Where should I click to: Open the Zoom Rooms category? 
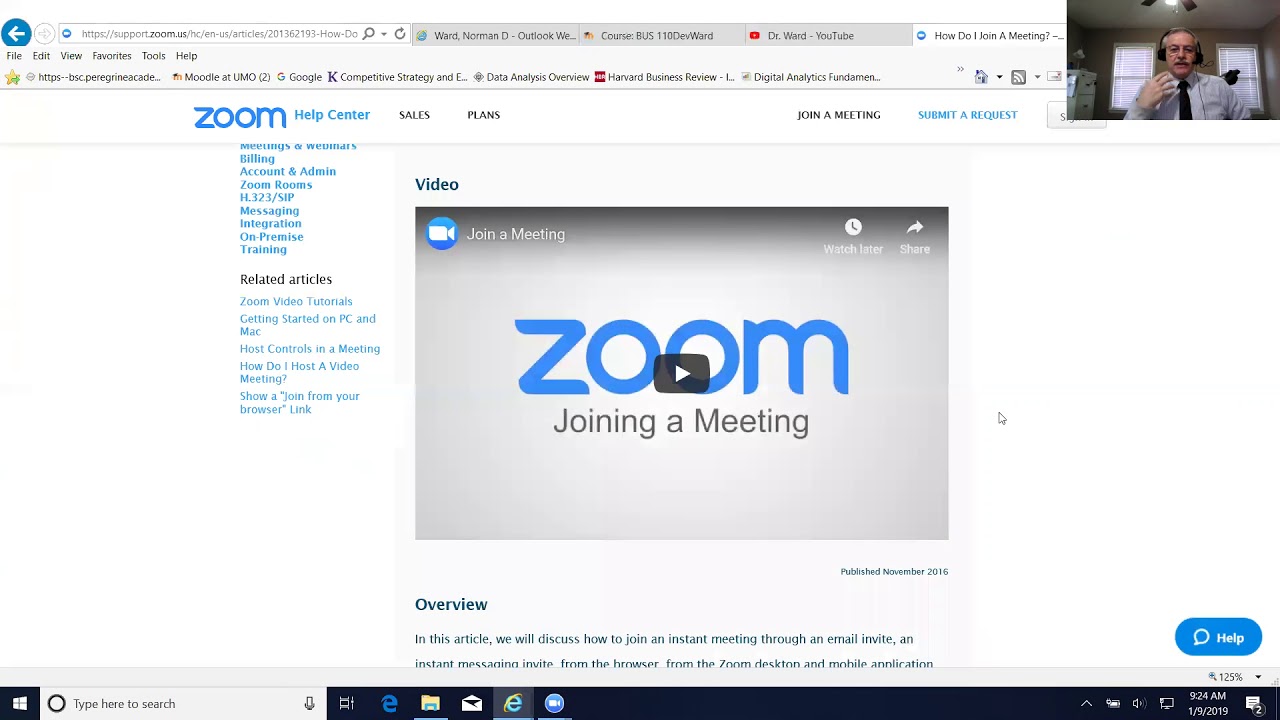coord(276,184)
